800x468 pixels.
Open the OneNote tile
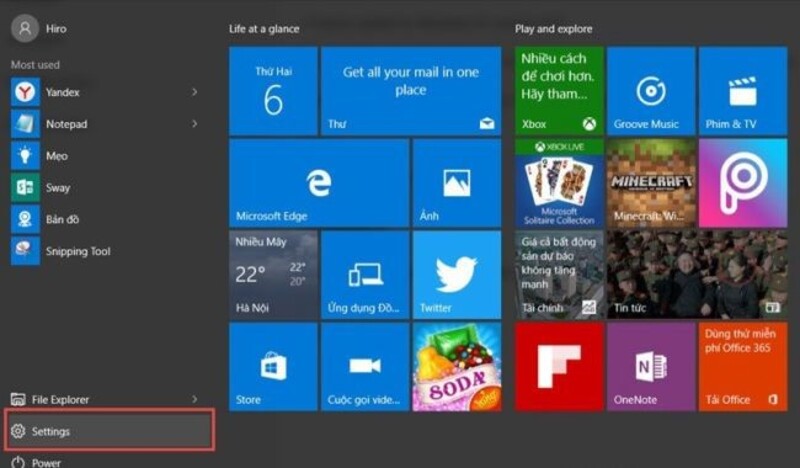tap(651, 366)
